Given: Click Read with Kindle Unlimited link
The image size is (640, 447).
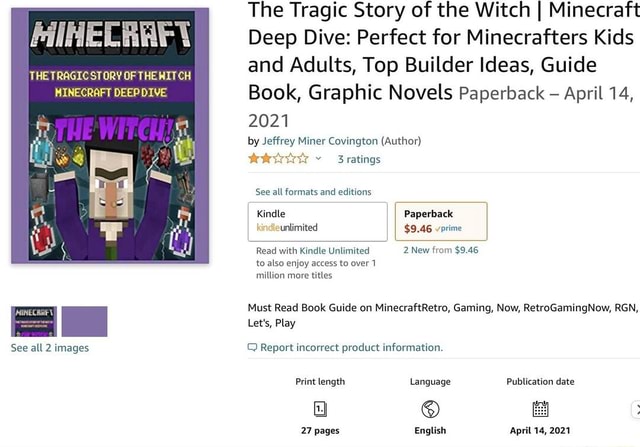Looking at the screenshot, I should 313,250.
